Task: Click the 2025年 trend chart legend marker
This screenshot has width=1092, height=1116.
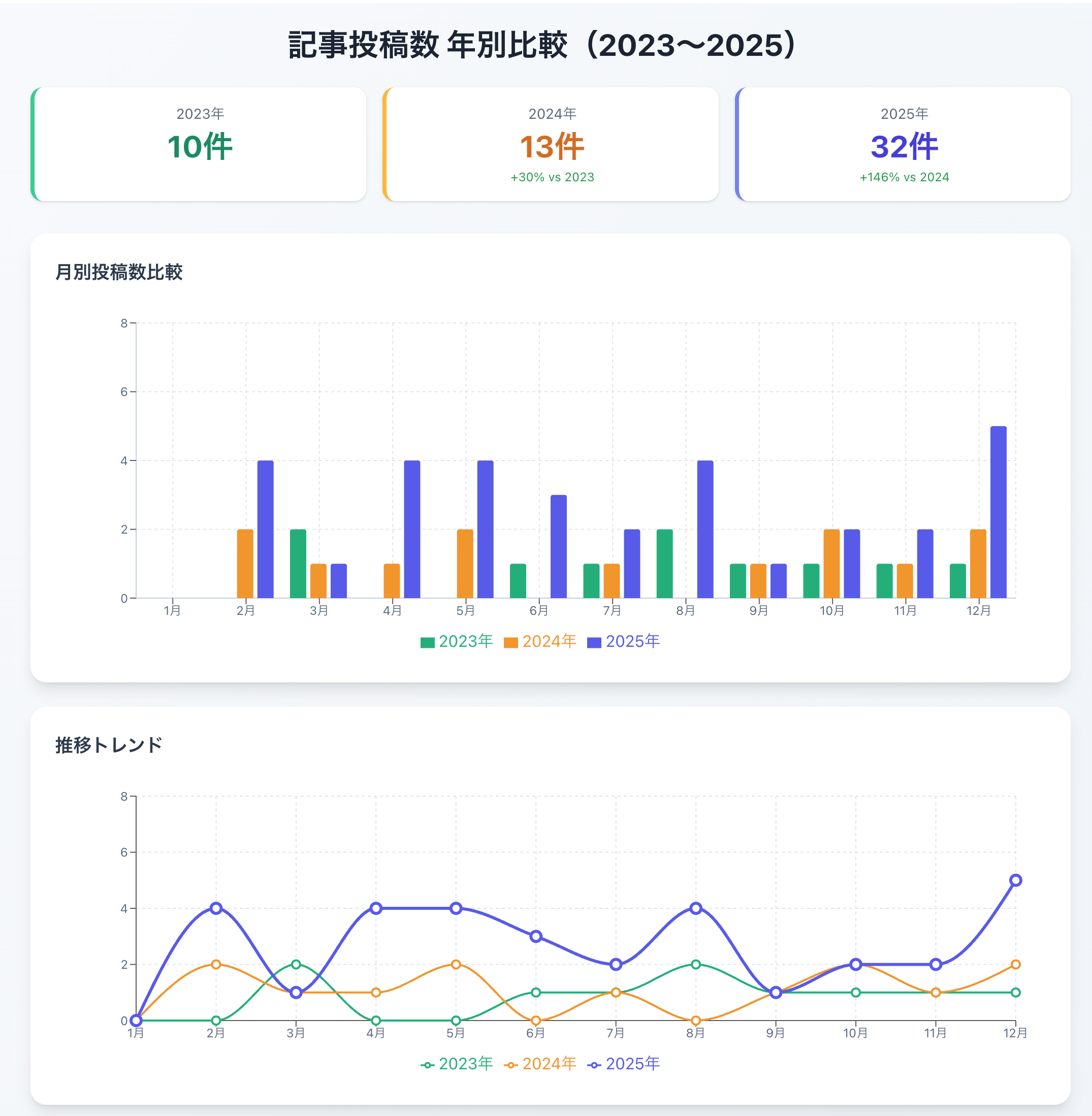Action: 594,1065
